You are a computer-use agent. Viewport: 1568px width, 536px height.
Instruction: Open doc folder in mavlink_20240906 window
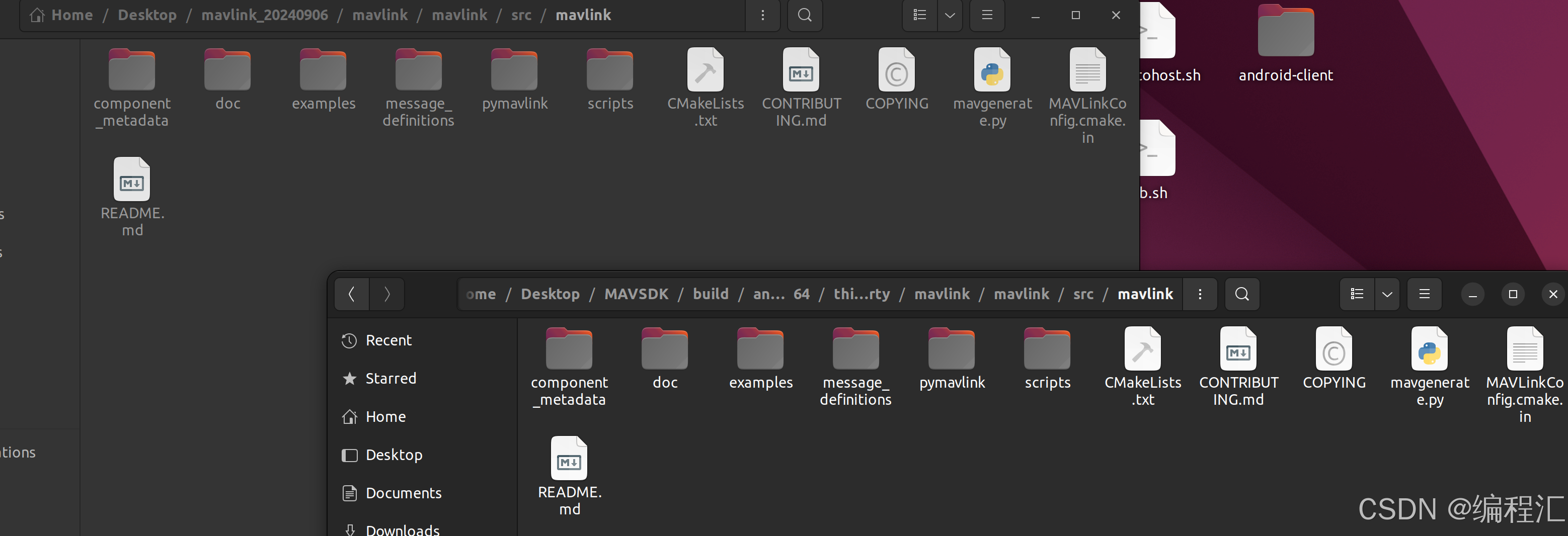click(x=227, y=79)
